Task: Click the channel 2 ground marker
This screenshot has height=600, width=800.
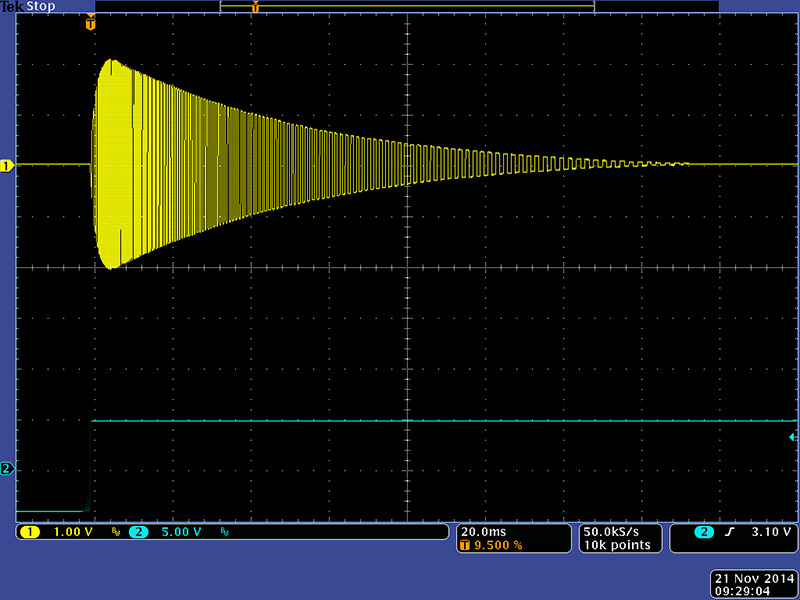Action: tap(8, 468)
